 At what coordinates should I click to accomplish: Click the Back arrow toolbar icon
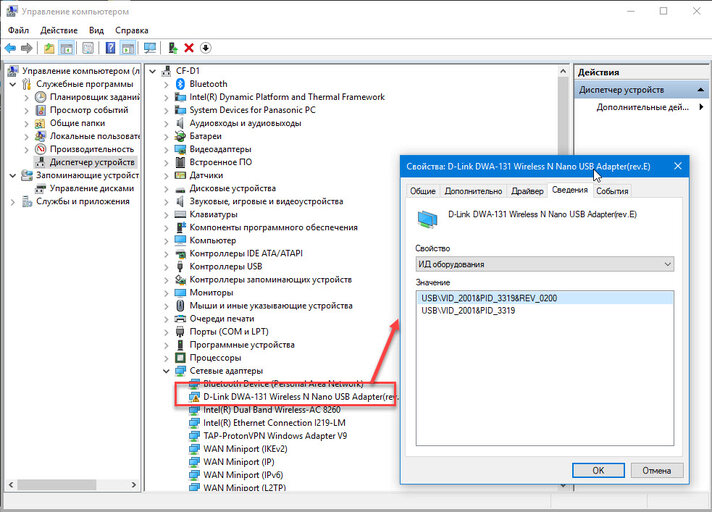click(x=10, y=48)
